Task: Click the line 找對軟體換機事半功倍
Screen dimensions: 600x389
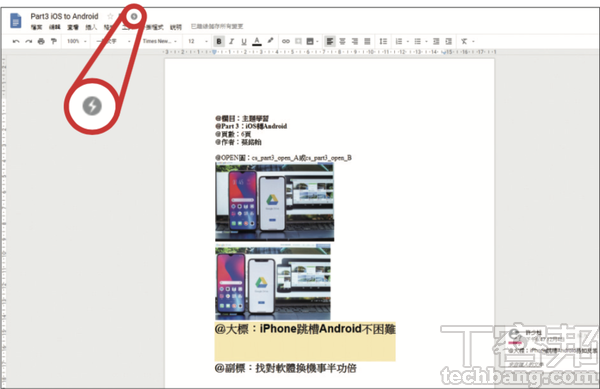Action: click(x=306, y=368)
